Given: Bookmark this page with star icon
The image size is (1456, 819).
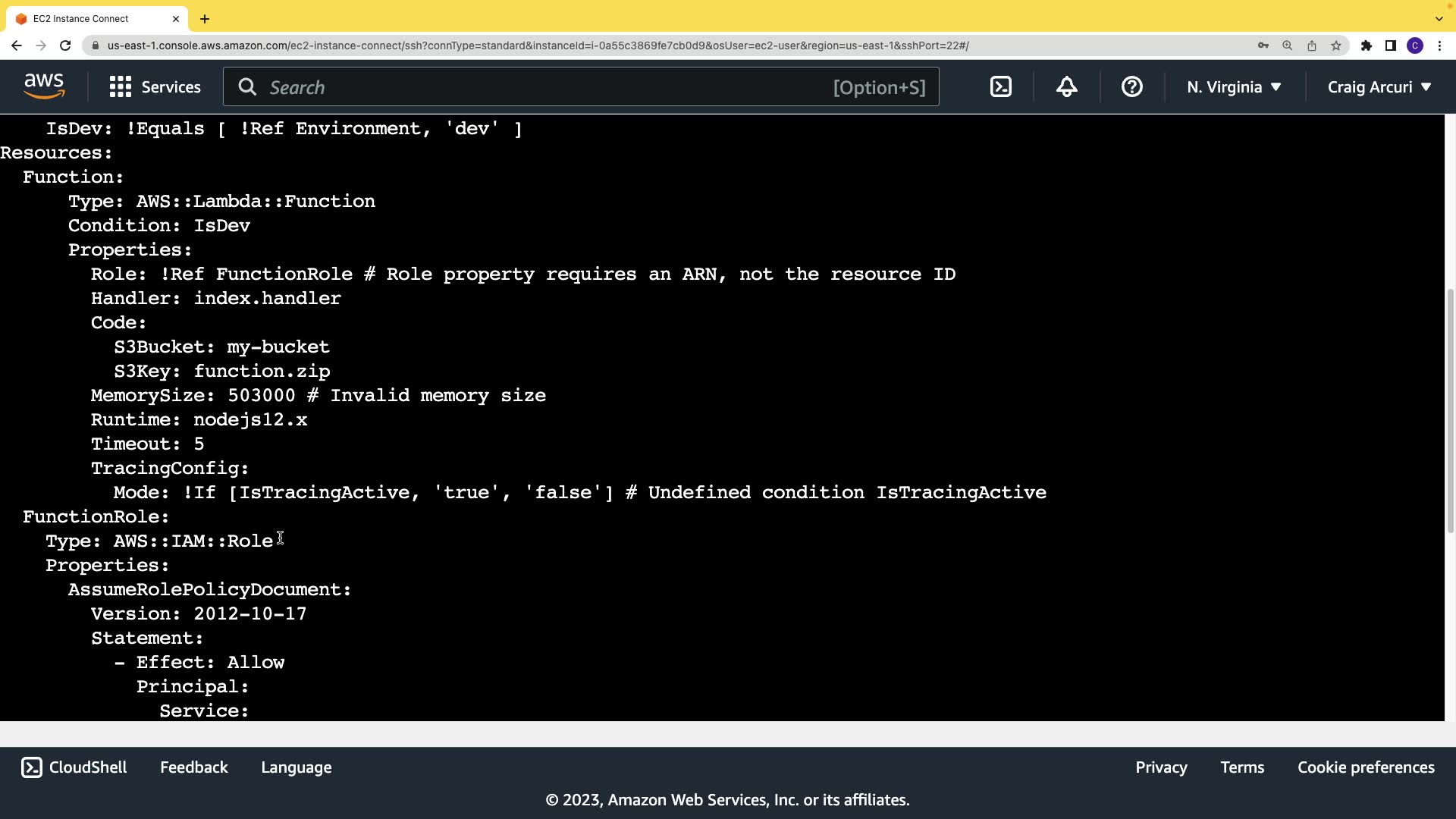Looking at the screenshot, I should 1336,45.
